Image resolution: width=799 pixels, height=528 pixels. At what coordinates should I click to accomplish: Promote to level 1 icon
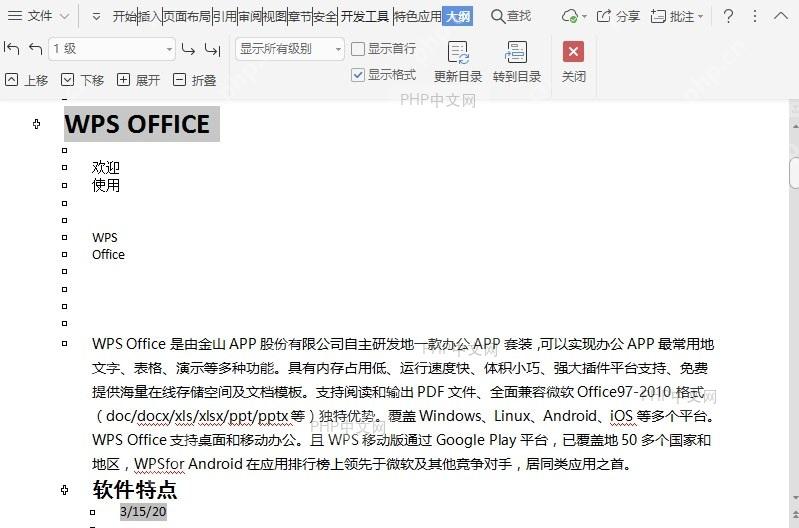pos(11,48)
